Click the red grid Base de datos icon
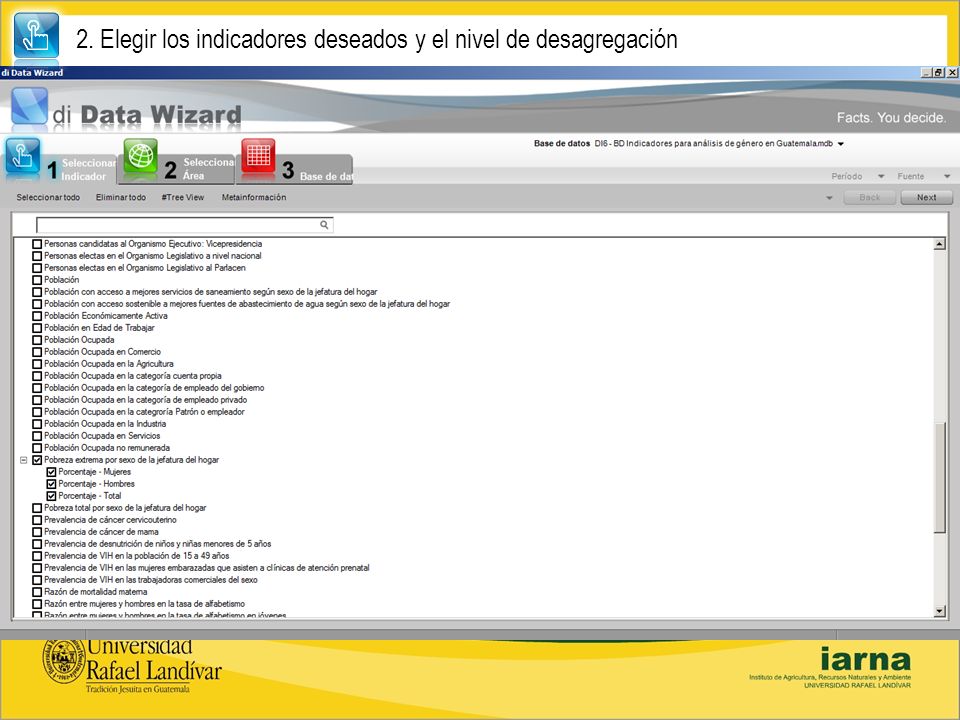Image resolution: width=960 pixels, height=720 pixels. point(258,156)
